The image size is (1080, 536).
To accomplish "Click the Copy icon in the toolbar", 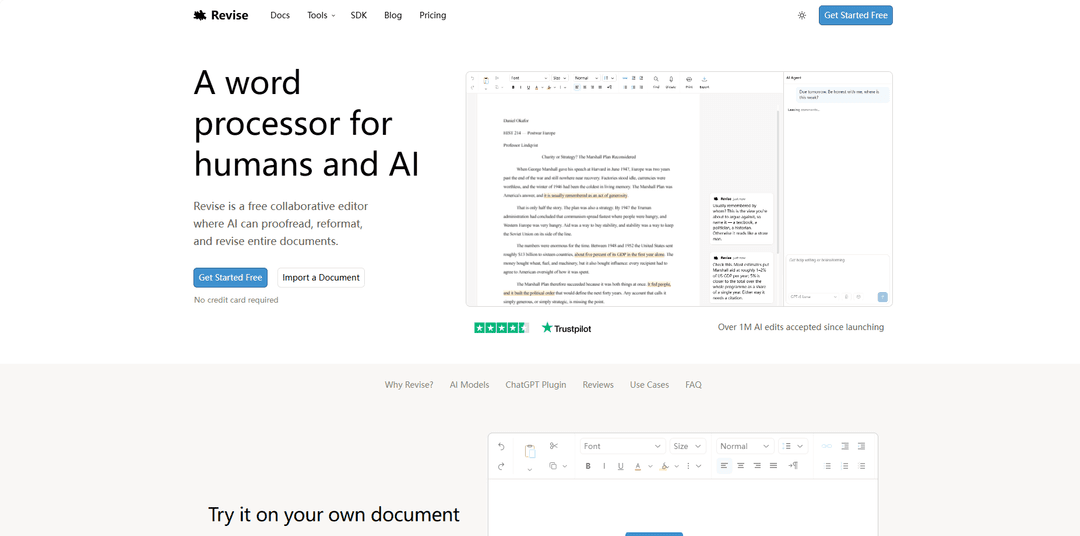I will click(x=553, y=466).
